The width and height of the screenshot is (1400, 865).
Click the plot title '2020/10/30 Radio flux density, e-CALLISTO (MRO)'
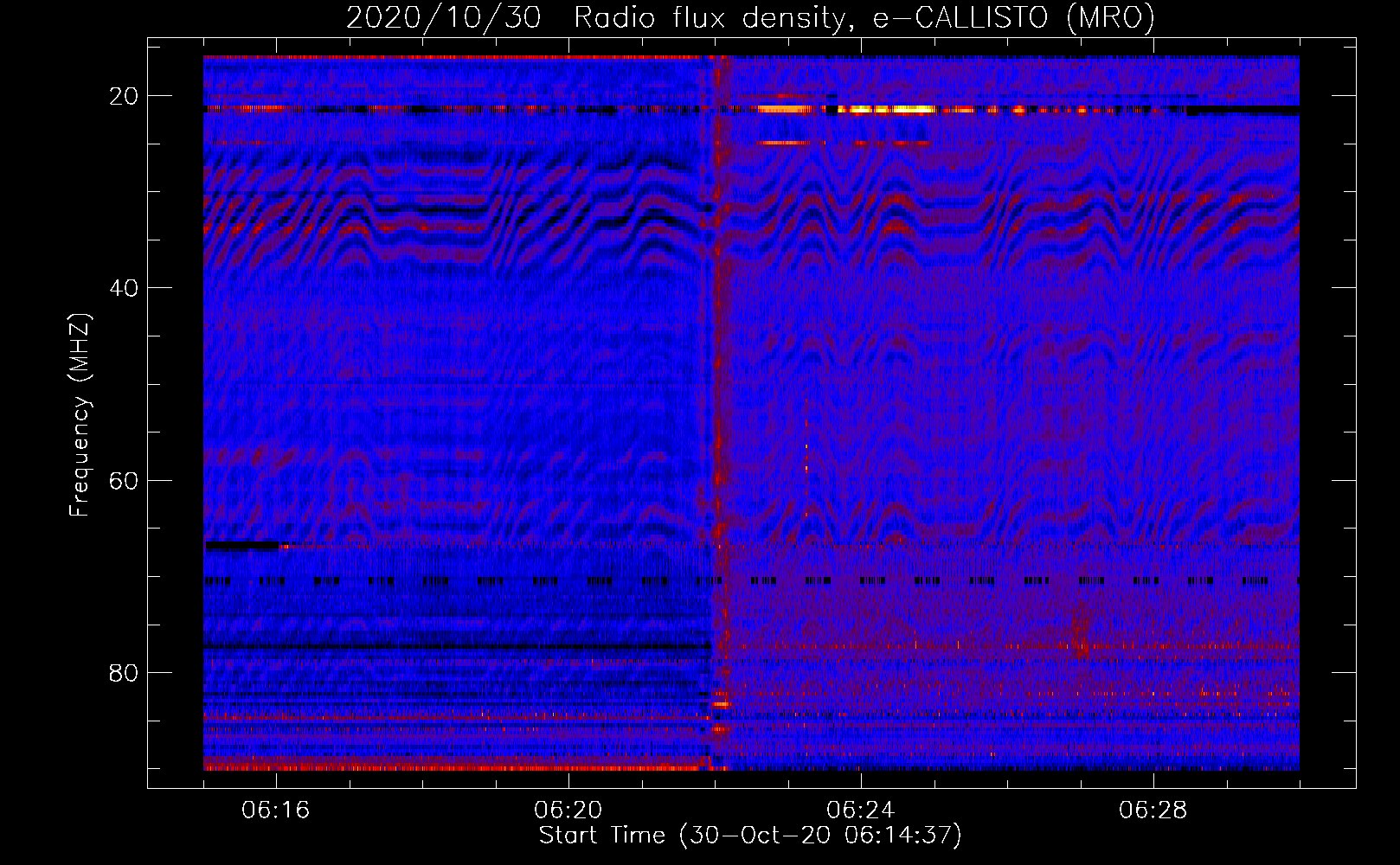click(750, 17)
